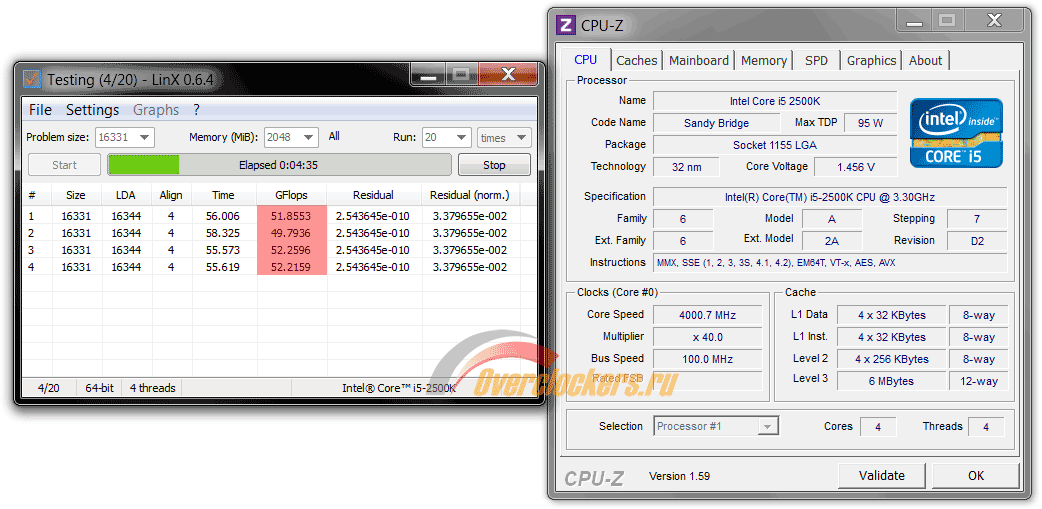Click the Intel Core i5 badge logo
The width and height of the screenshot is (1042, 509).
tap(956, 133)
